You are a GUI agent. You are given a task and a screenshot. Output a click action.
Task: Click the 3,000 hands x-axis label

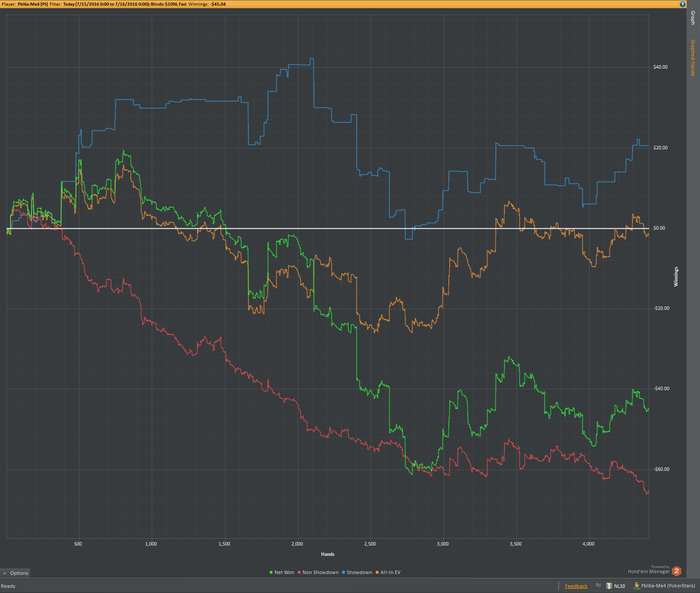[x=443, y=544]
